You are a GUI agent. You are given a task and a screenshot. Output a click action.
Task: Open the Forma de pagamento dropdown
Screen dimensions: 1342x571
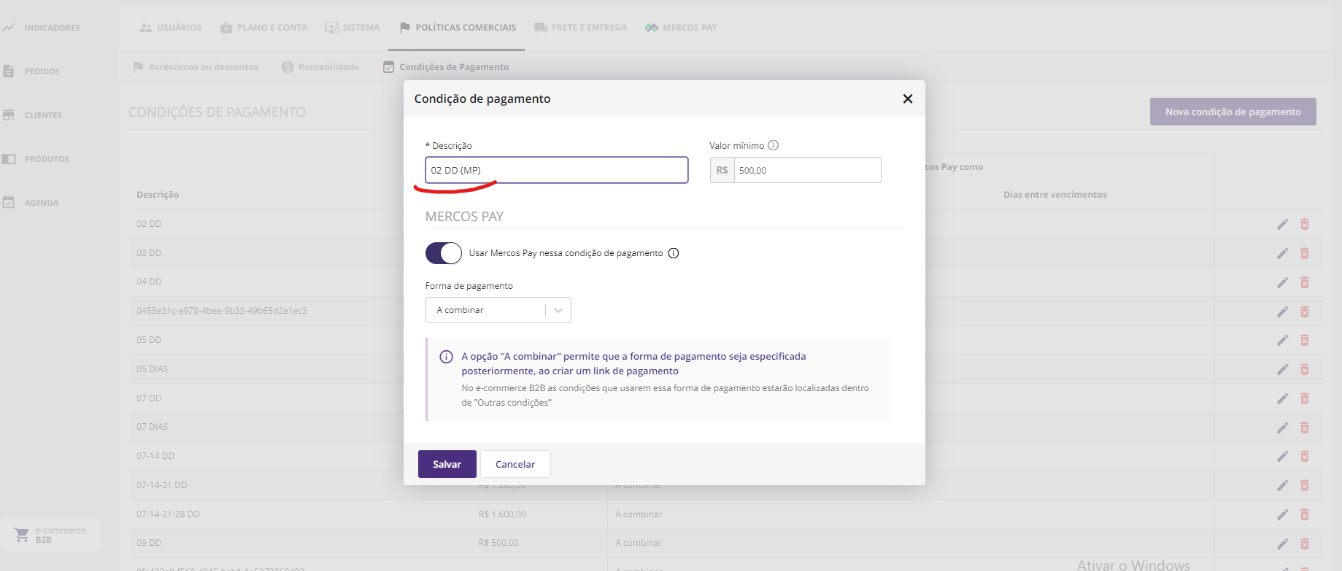498,310
